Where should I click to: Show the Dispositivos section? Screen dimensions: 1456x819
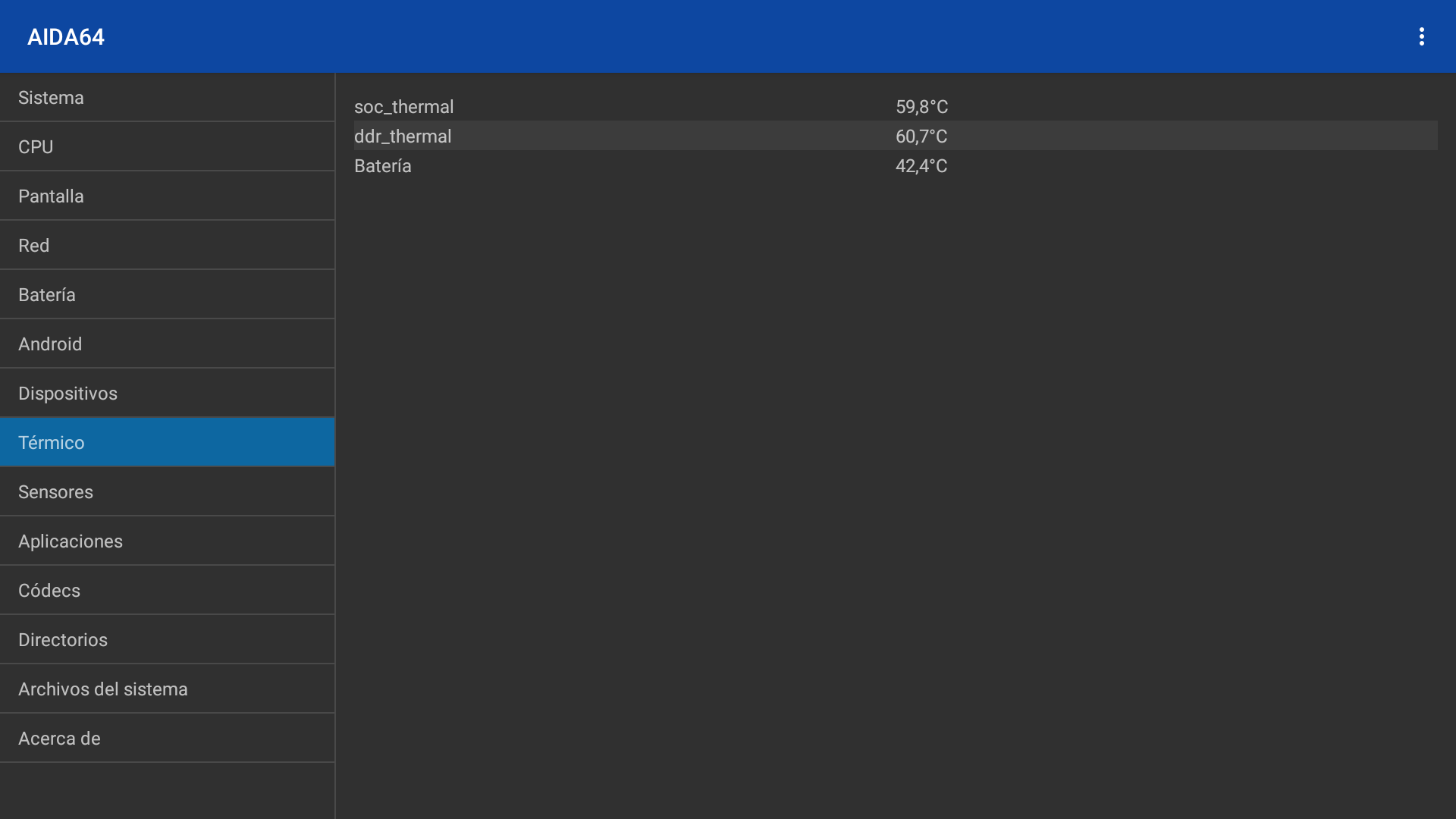click(167, 394)
